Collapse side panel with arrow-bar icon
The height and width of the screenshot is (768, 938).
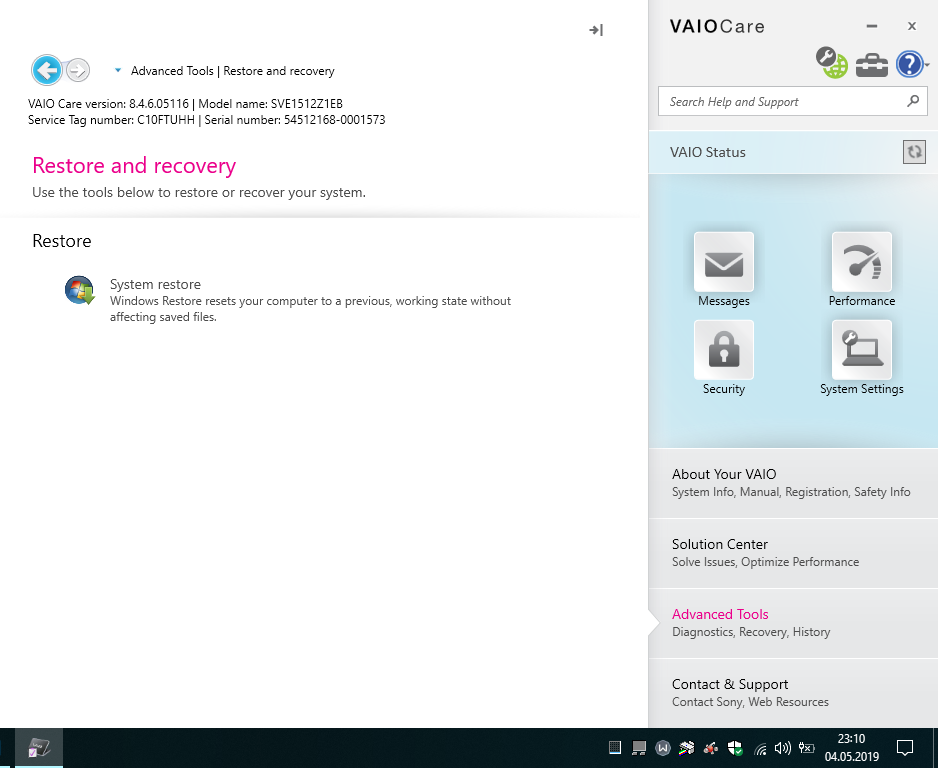(596, 30)
